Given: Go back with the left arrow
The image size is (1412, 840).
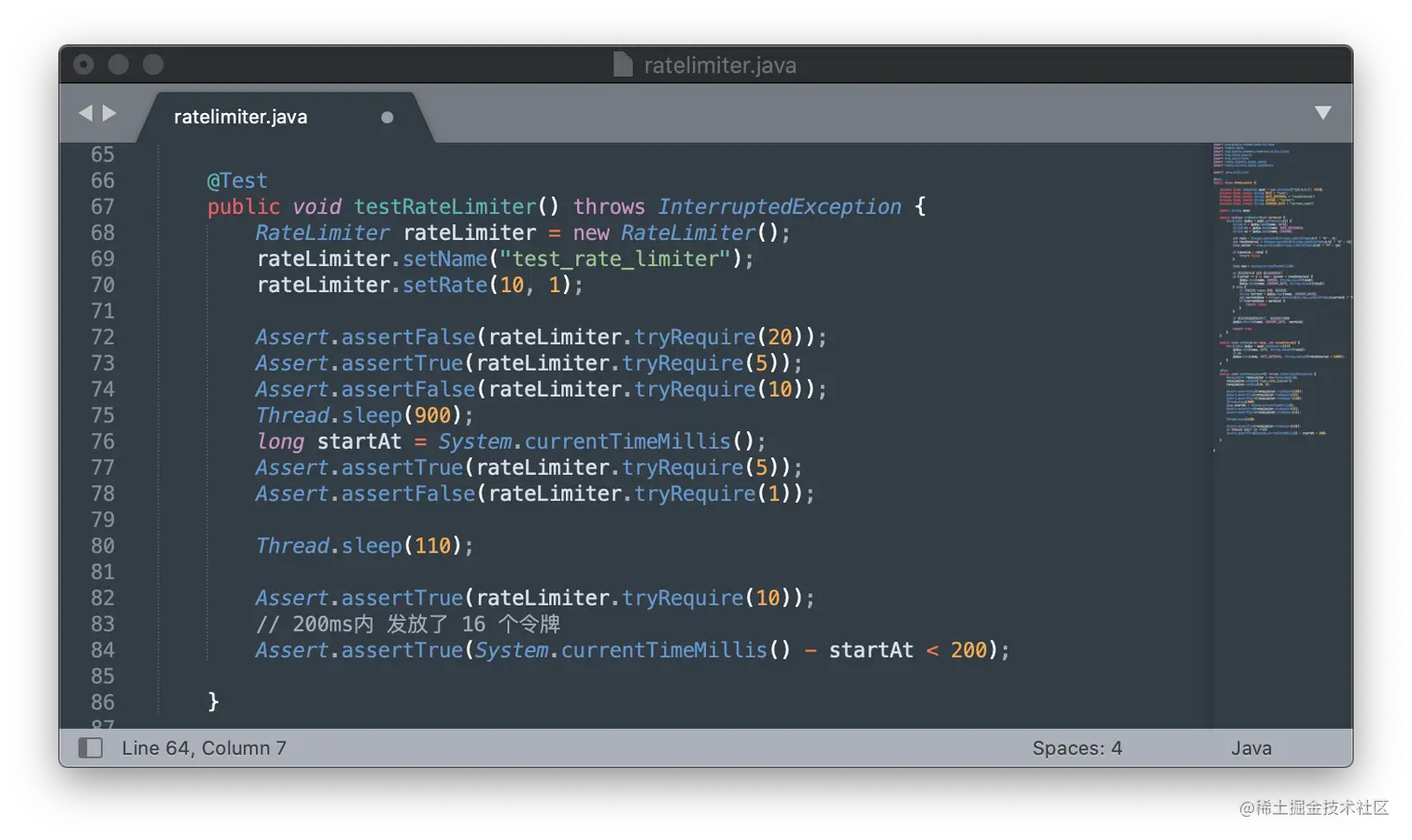Looking at the screenshot, I should 86,113.
